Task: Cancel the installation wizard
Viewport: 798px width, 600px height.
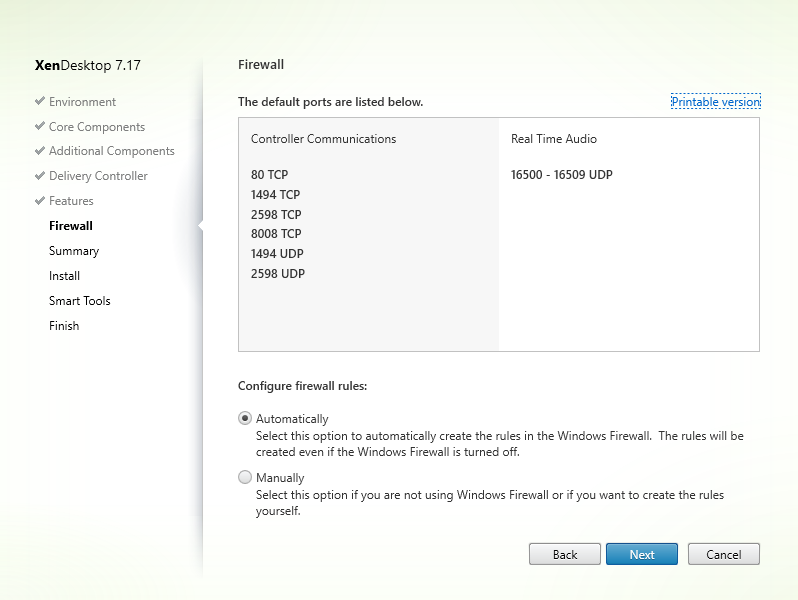Action: point(724,554)
